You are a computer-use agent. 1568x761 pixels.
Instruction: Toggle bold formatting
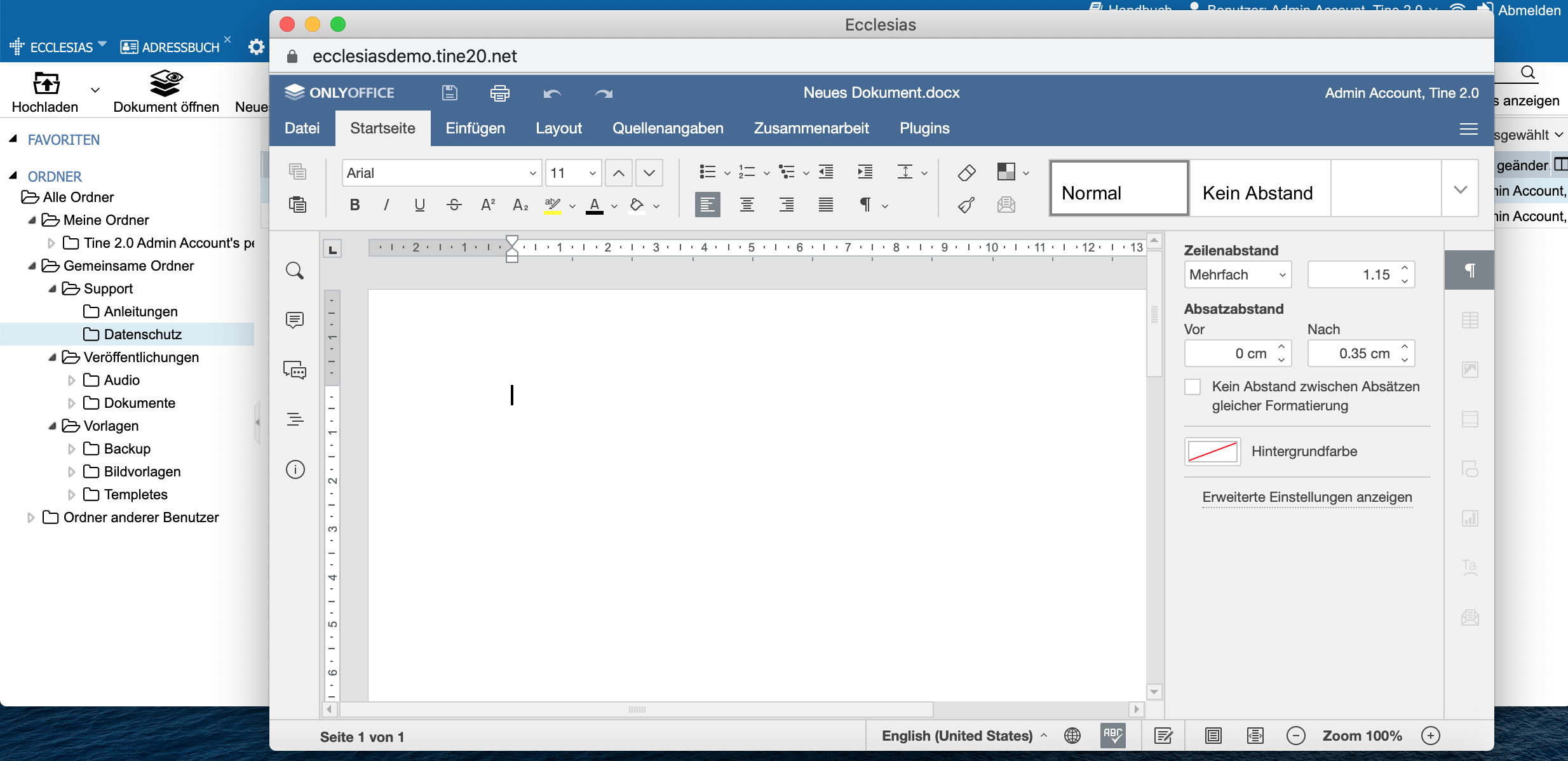pos(355,205)
